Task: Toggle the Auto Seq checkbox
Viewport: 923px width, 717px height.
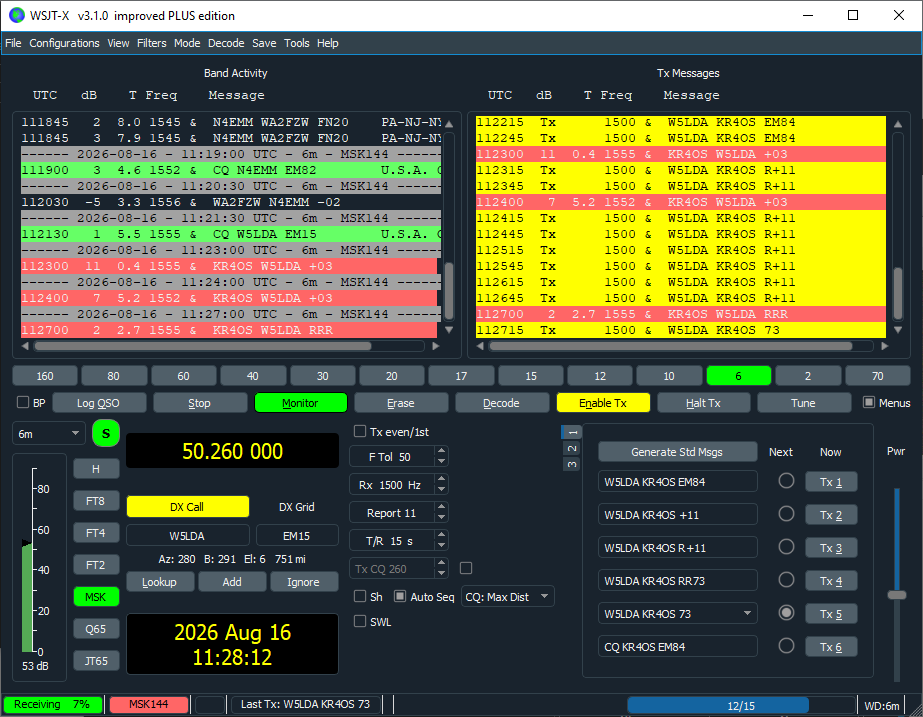Action: pos(400,596)
